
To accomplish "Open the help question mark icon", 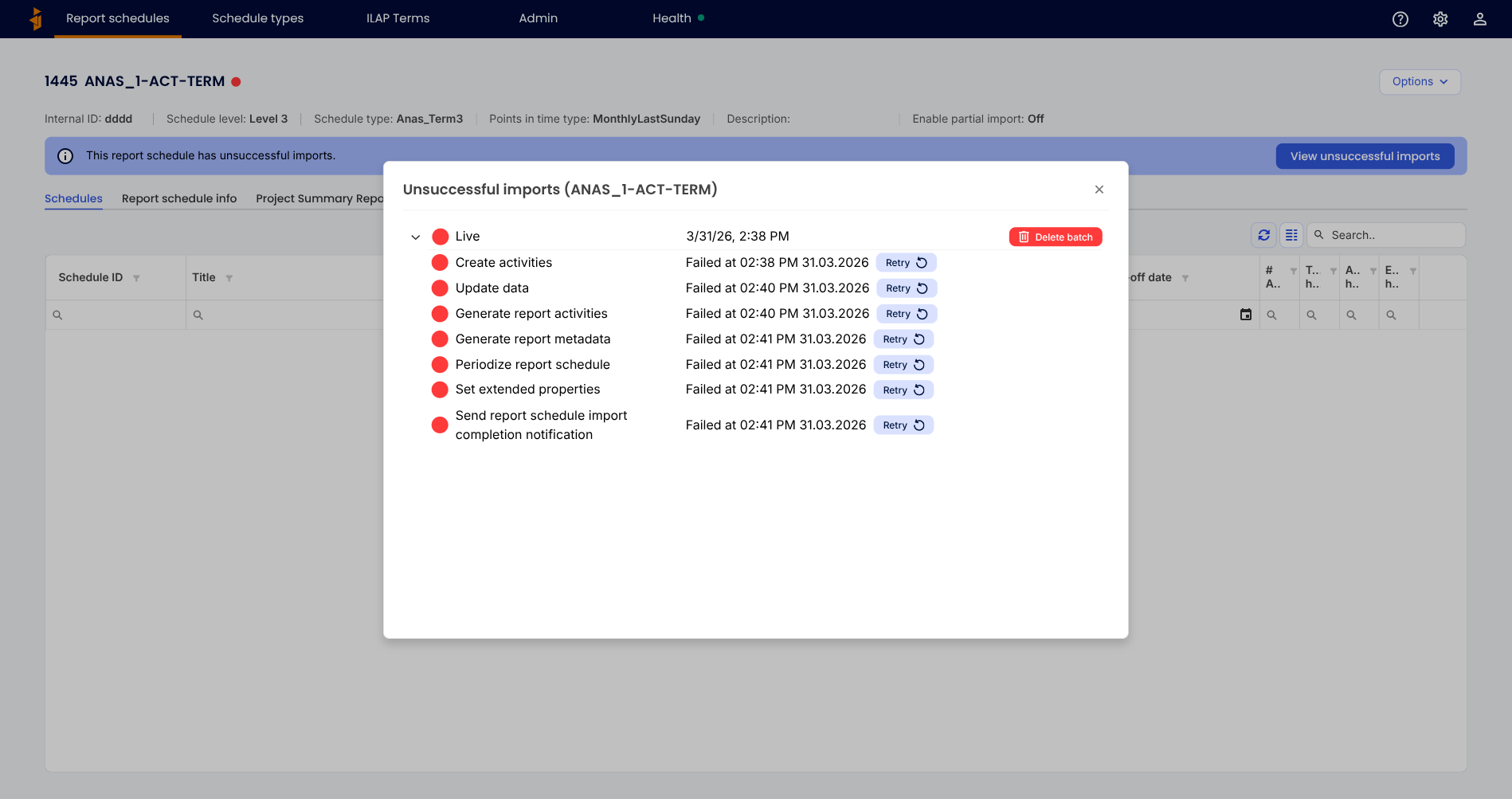I will pos(1400,19).
